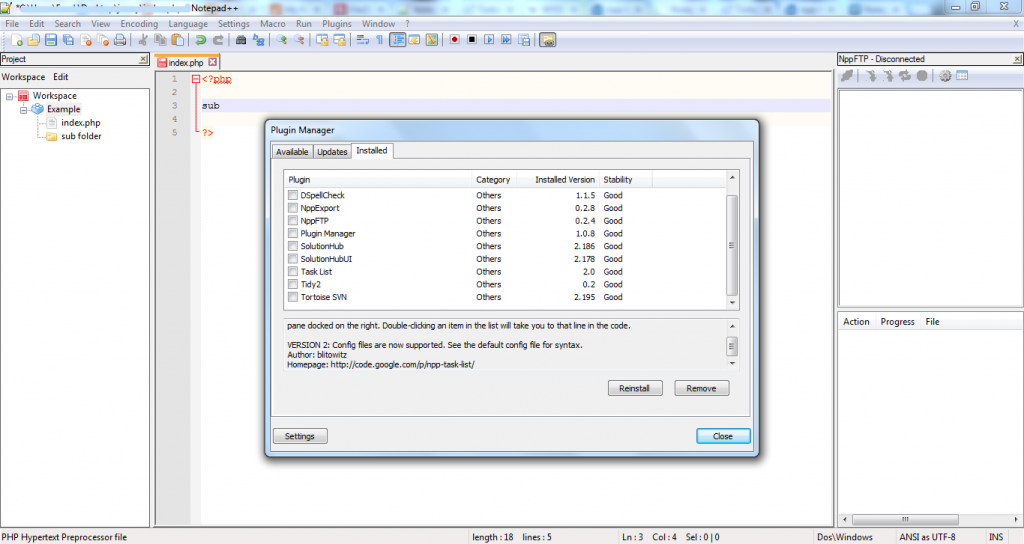
Task: Start macro recording with red record icon
Action: [455, 40]
